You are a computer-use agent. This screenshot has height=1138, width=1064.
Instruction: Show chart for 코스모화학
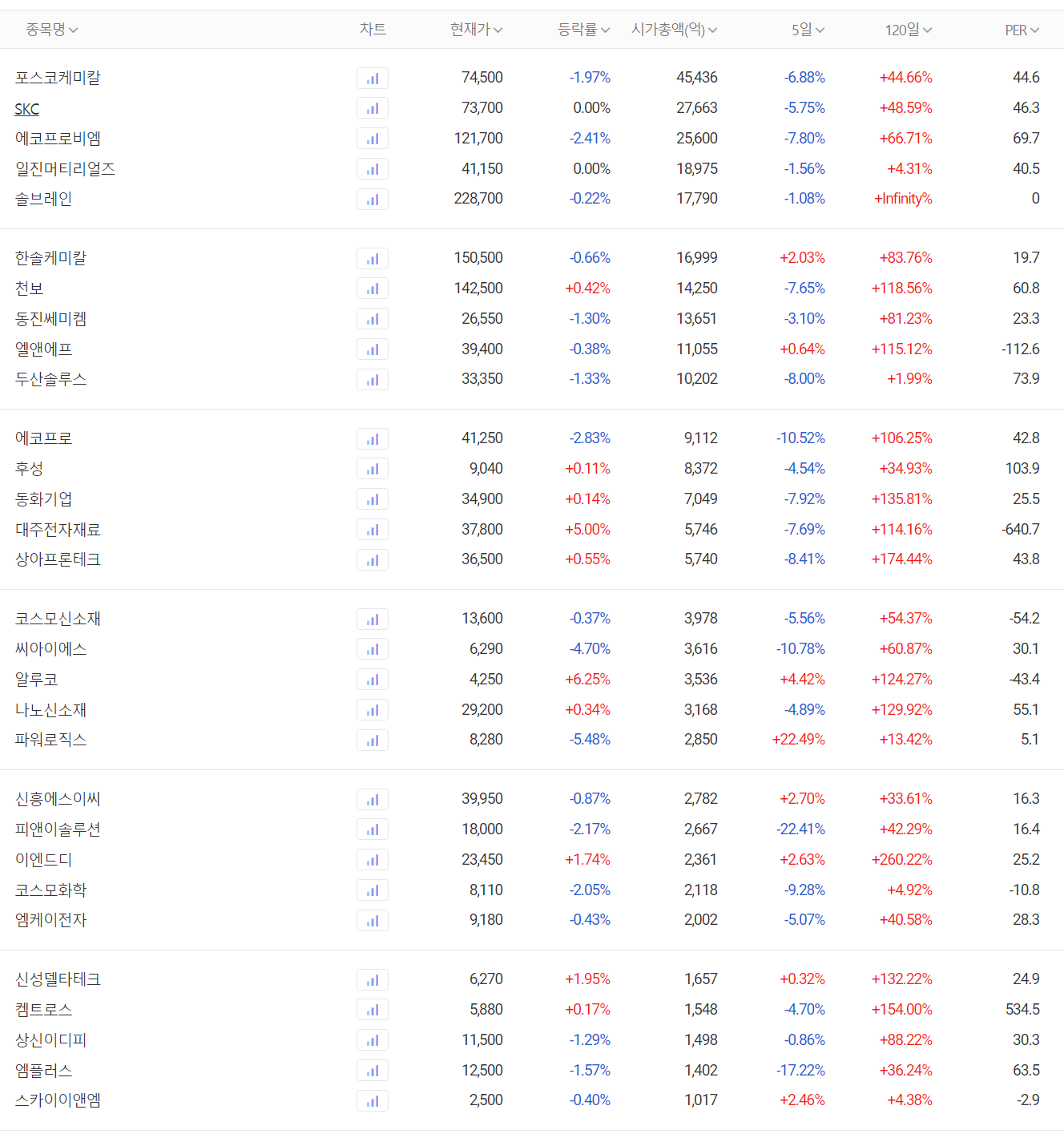click(373, 890)
